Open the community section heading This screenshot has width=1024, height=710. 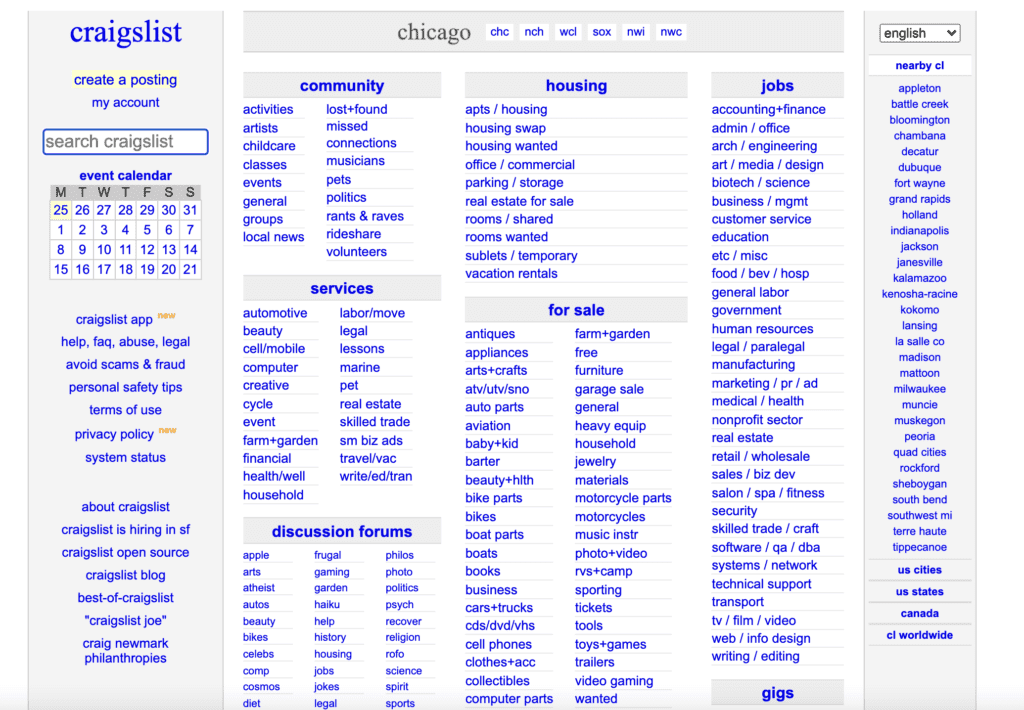(x=342, y=86)
